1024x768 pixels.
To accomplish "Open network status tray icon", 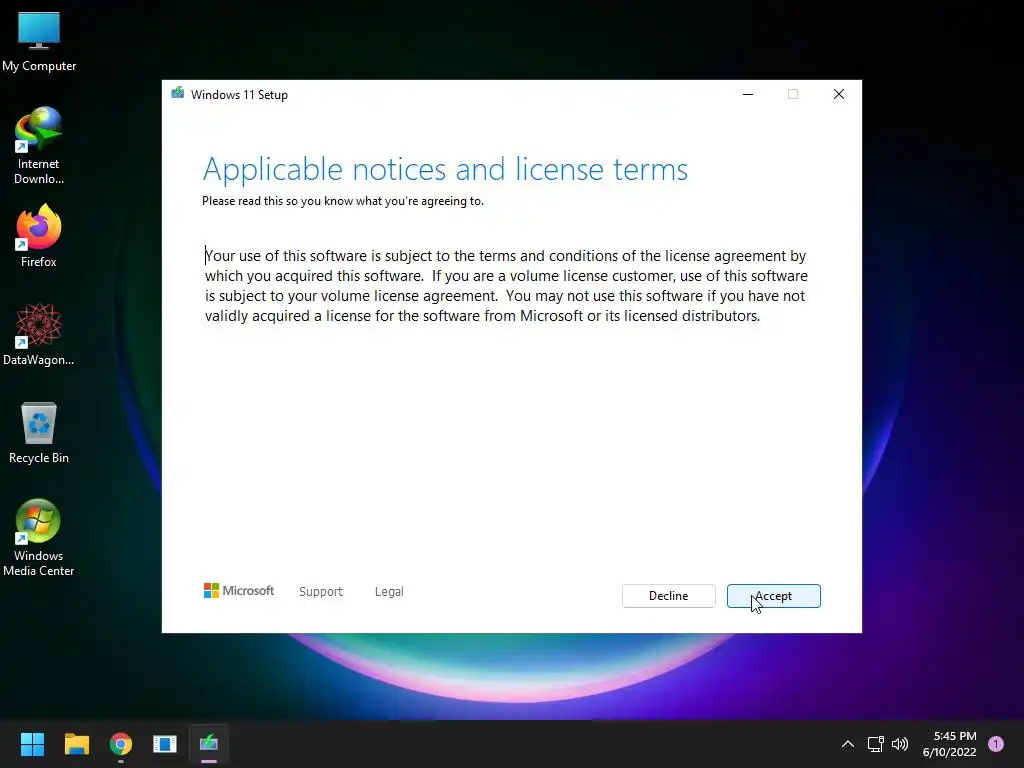I will 875,744.
